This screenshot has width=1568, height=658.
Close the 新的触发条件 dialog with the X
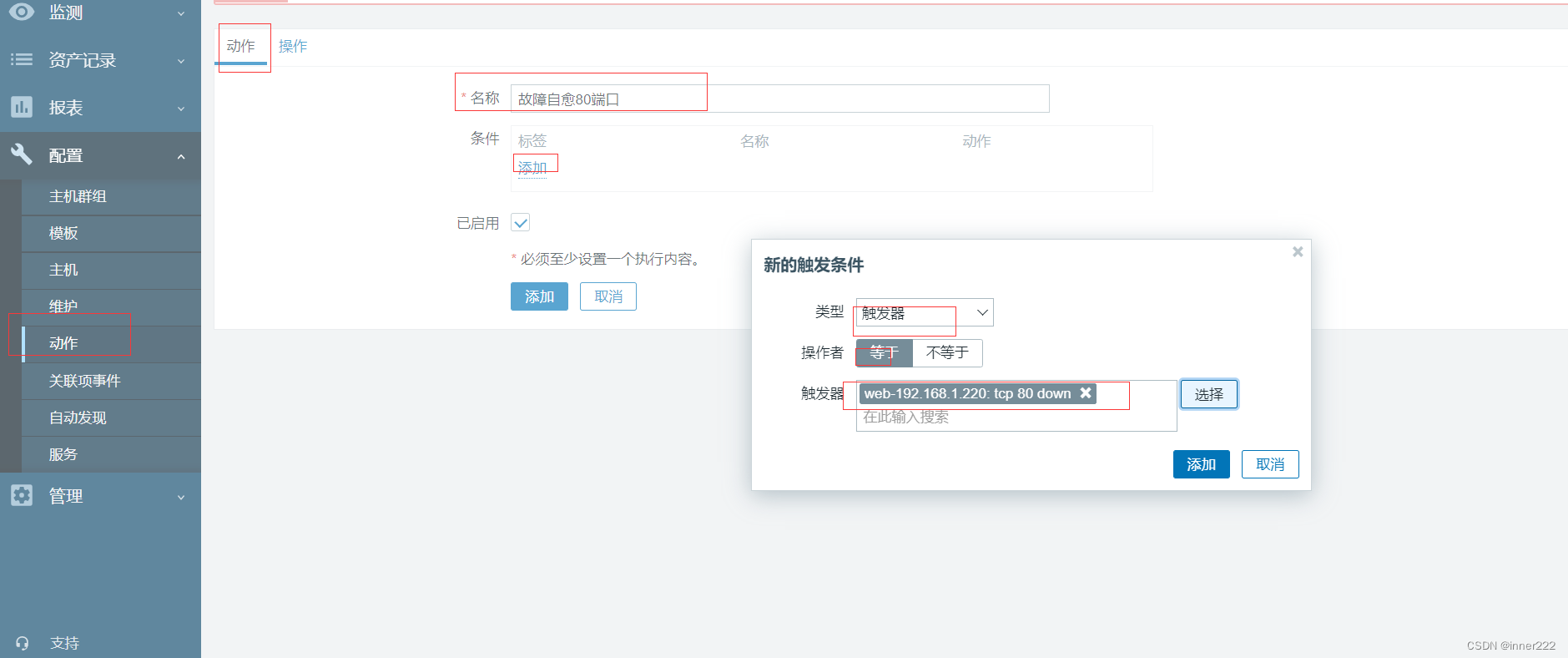pos(1298,251)
